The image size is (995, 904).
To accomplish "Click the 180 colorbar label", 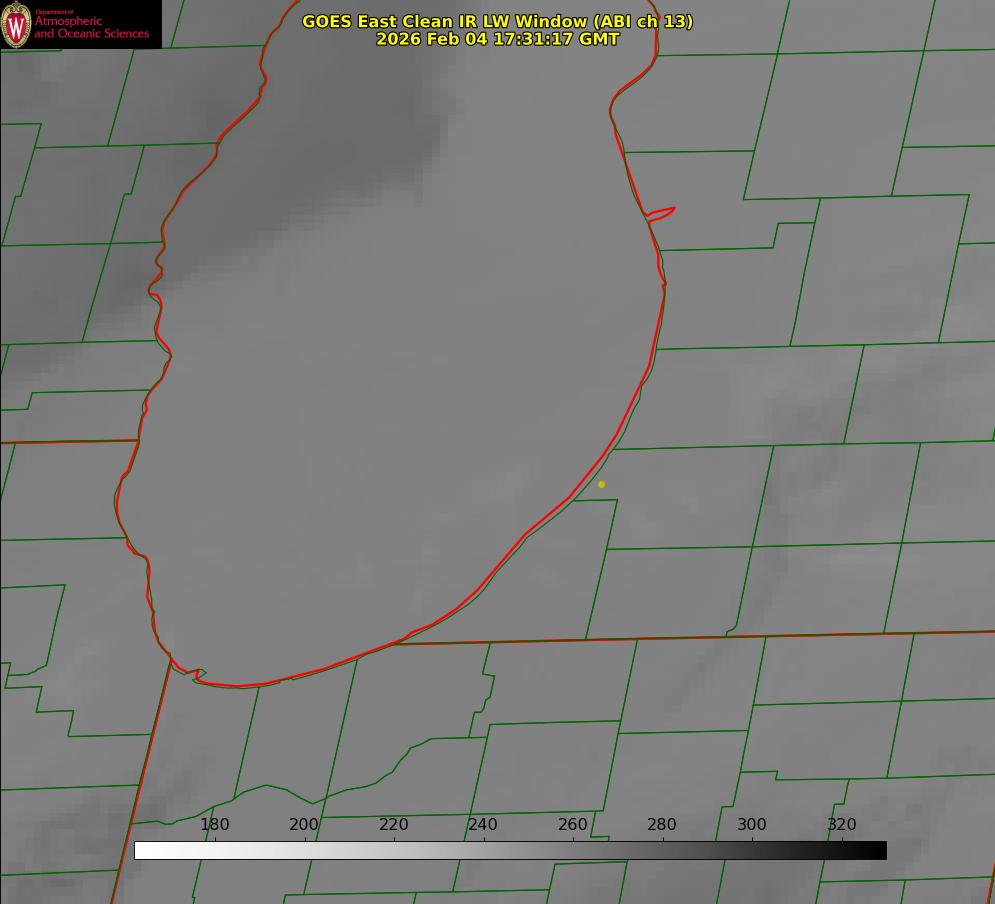I will point(214,824).
